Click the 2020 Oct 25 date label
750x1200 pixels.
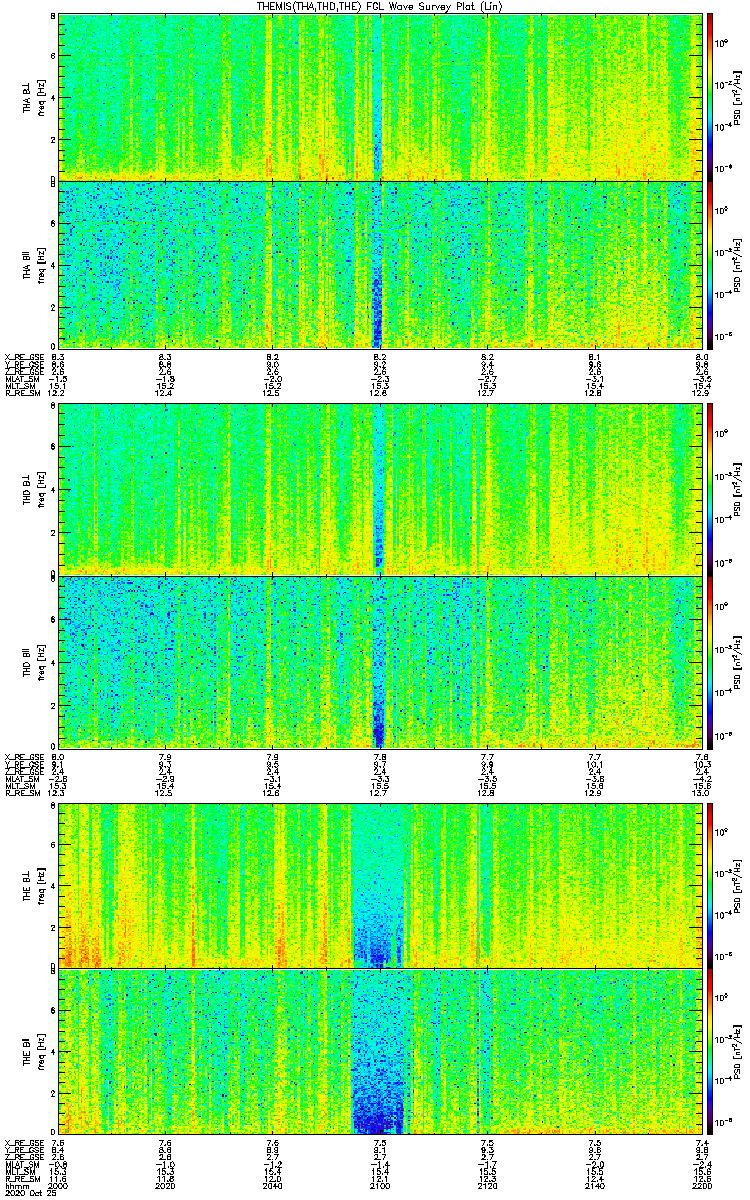click(x=28, y=1195)
